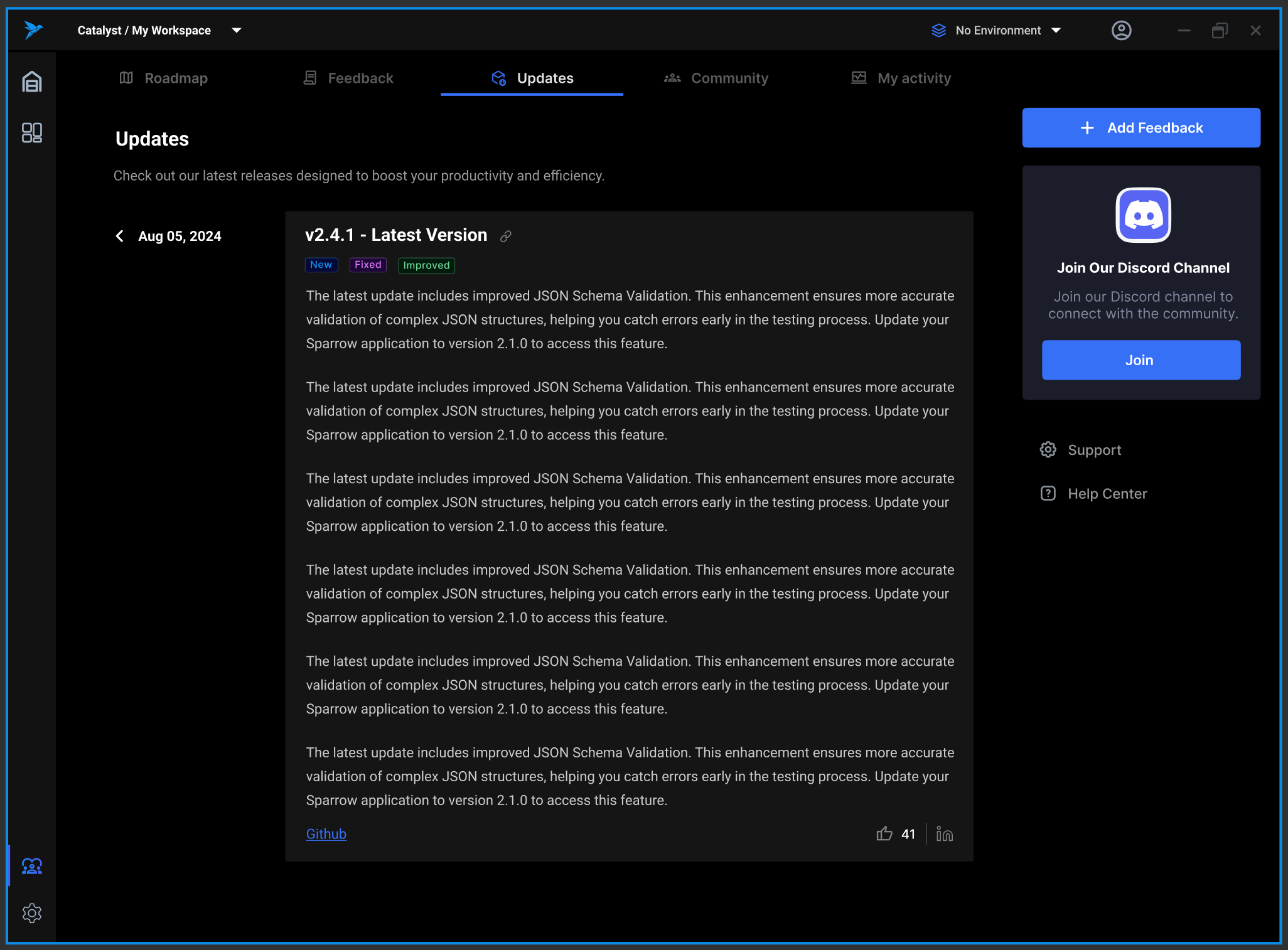Viewport: 1288px width, 950px height.
Task: Click the Join Discord button
Action: tap(1141, 360)
